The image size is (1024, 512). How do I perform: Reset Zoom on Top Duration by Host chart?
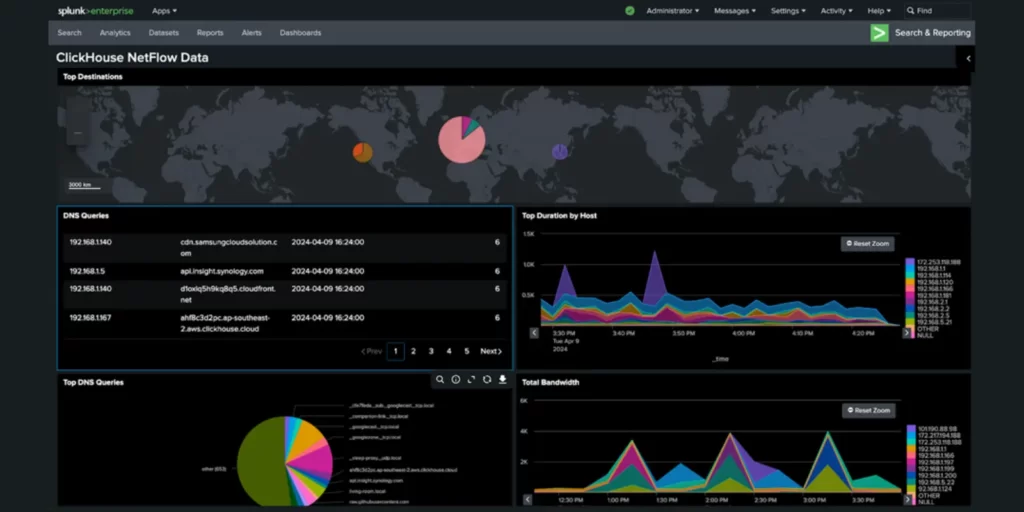(867, 243)
